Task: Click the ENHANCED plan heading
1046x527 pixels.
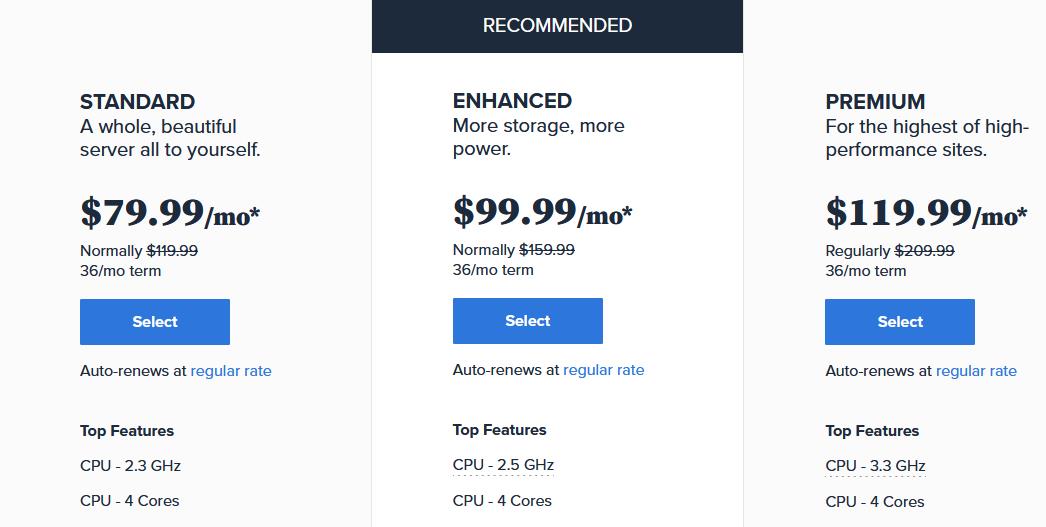Action: pos(512,101)
